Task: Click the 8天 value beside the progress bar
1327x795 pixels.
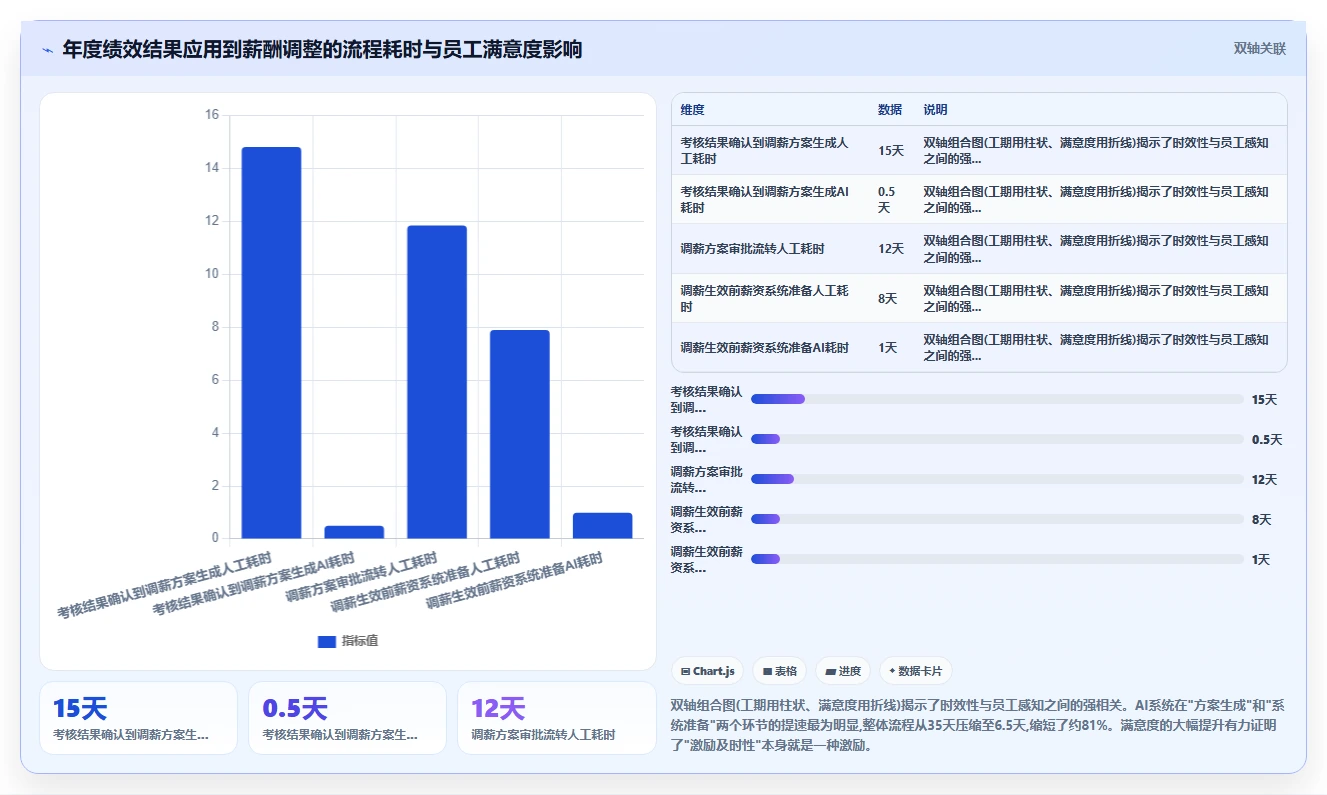Action: tap(1261, 519)
